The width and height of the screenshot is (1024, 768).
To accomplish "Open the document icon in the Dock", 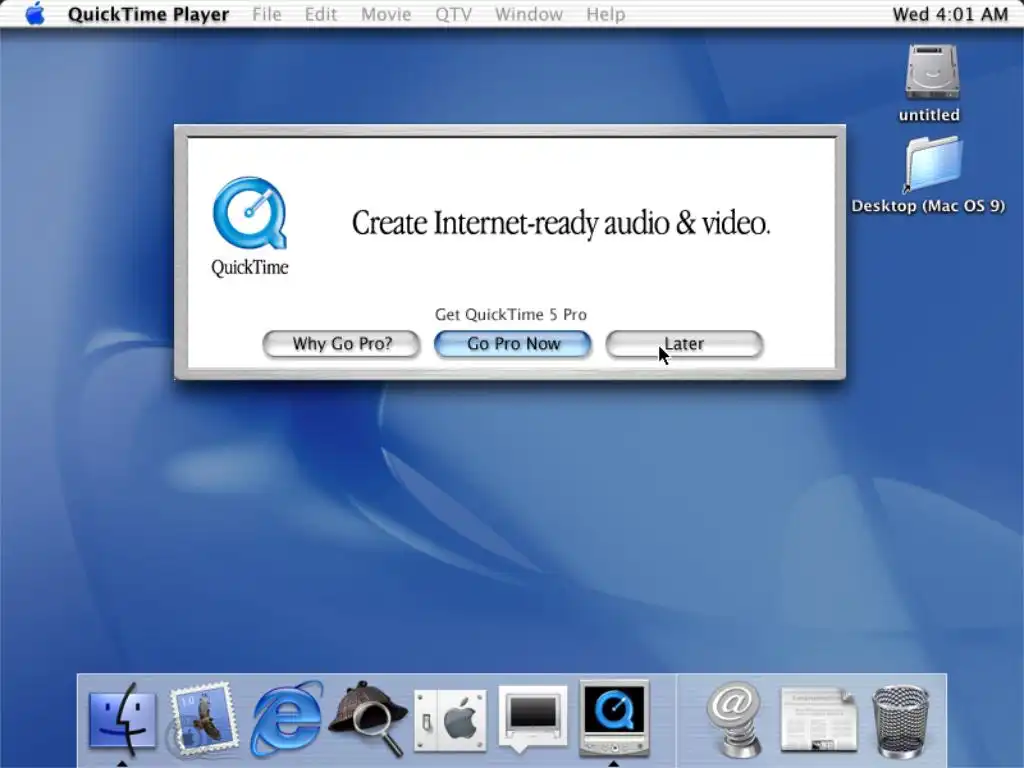I will 819,720.
